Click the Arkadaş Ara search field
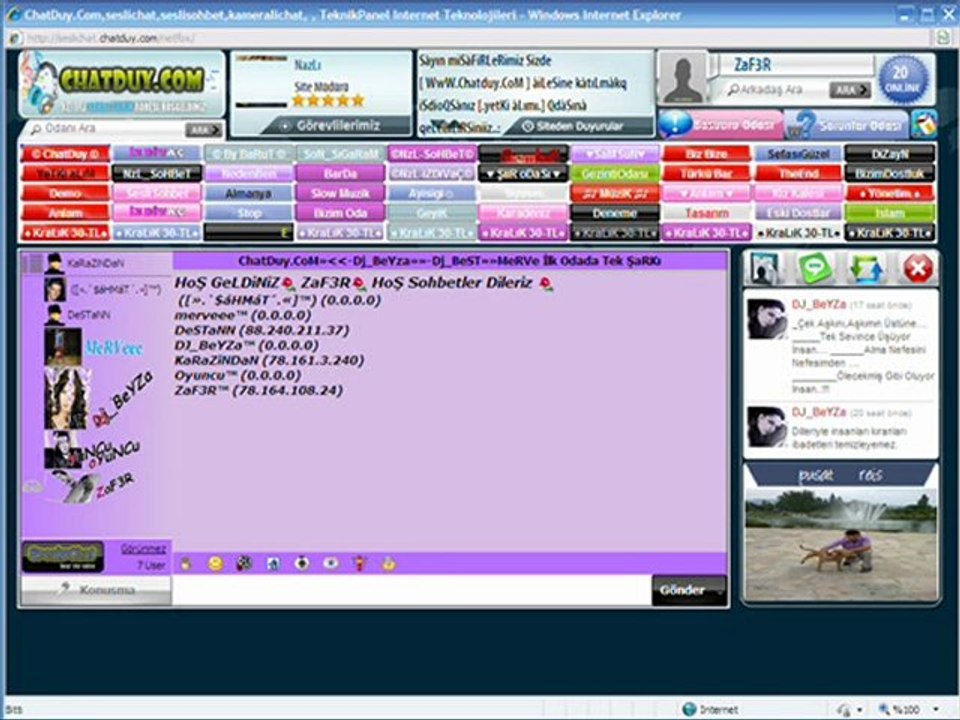This screenshot has width=960, height=720. 774,90
